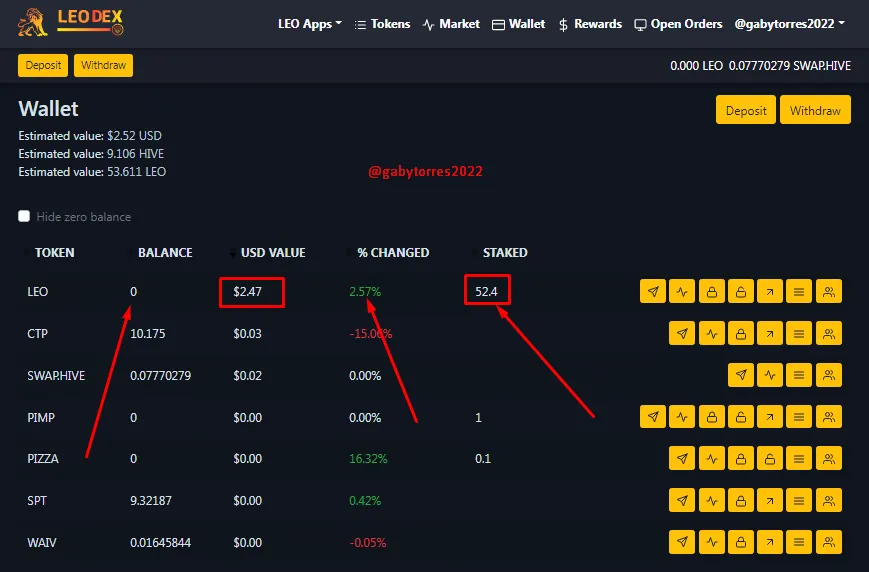The height and width of the screenshot is (572, 869).
Task: Click the CTP balance 10.175
Action: pyautogui.click(x=147, y=334)
